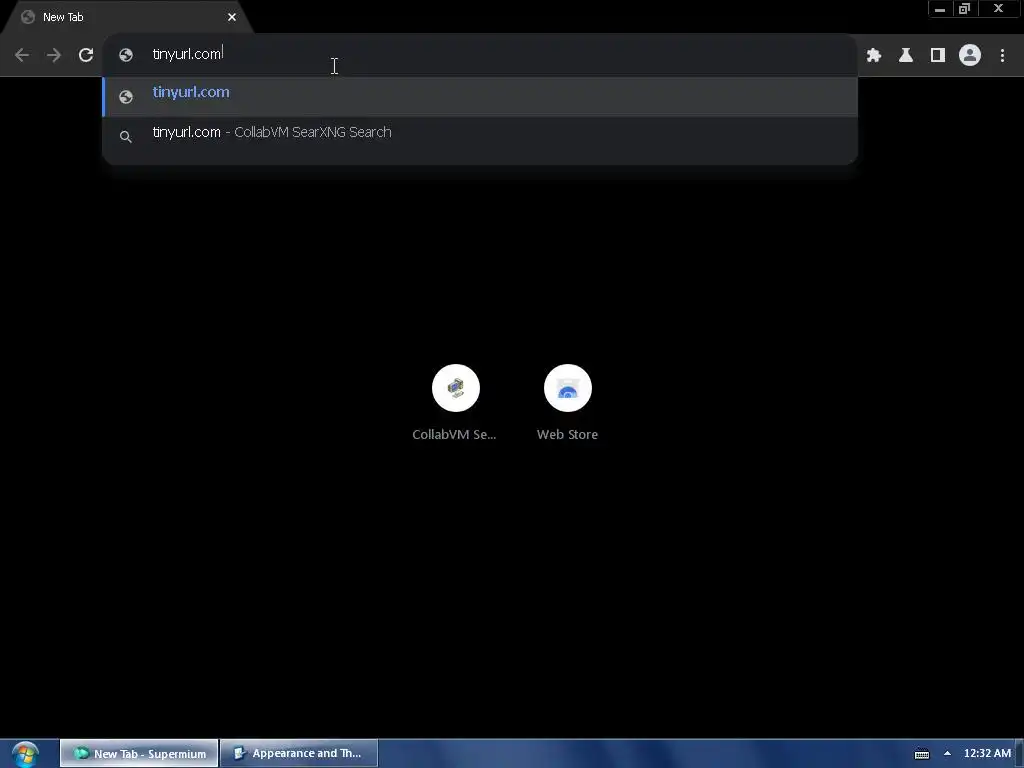The width and height of the screenshot is (1024, 768).
Task: Open the CollabVM Se... shortcut
Action: [455, 402]
